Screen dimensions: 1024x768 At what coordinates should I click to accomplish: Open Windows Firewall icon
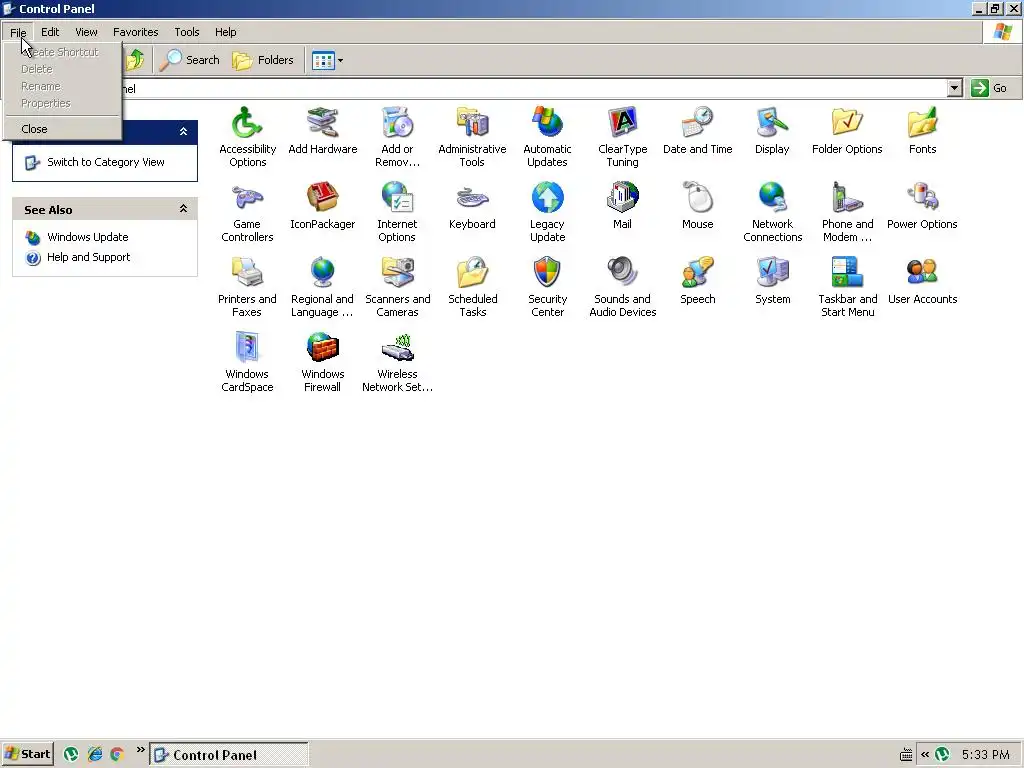(x=323, y=348)
